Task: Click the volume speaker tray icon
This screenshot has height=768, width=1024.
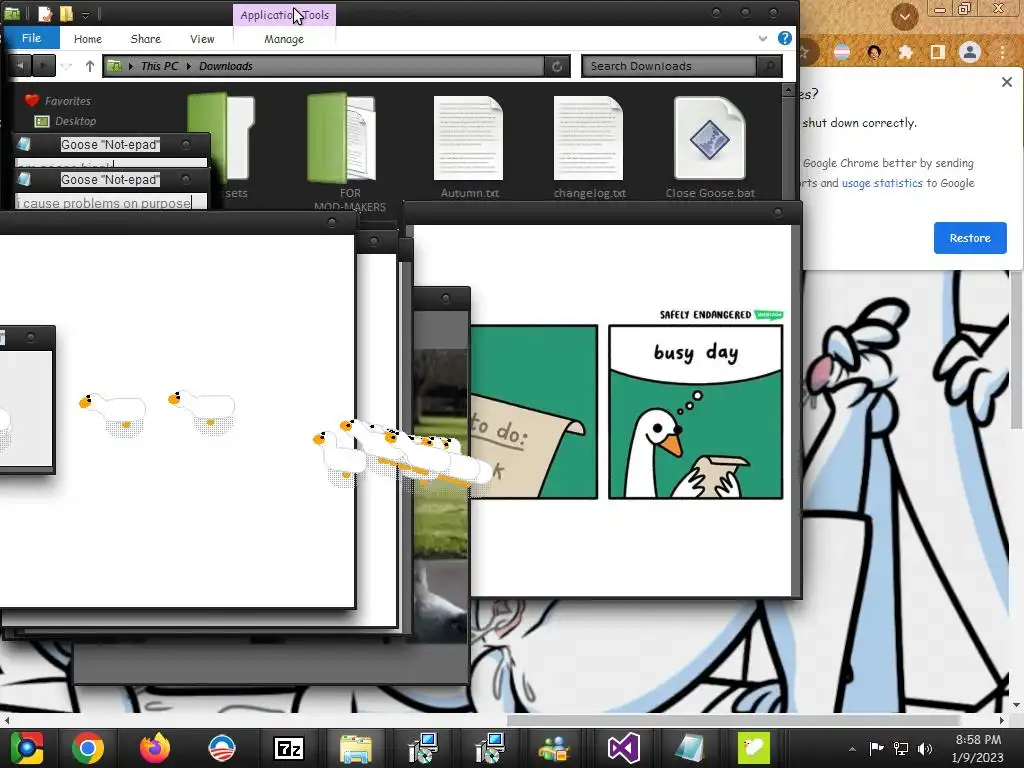Action: tap(925, 749)
